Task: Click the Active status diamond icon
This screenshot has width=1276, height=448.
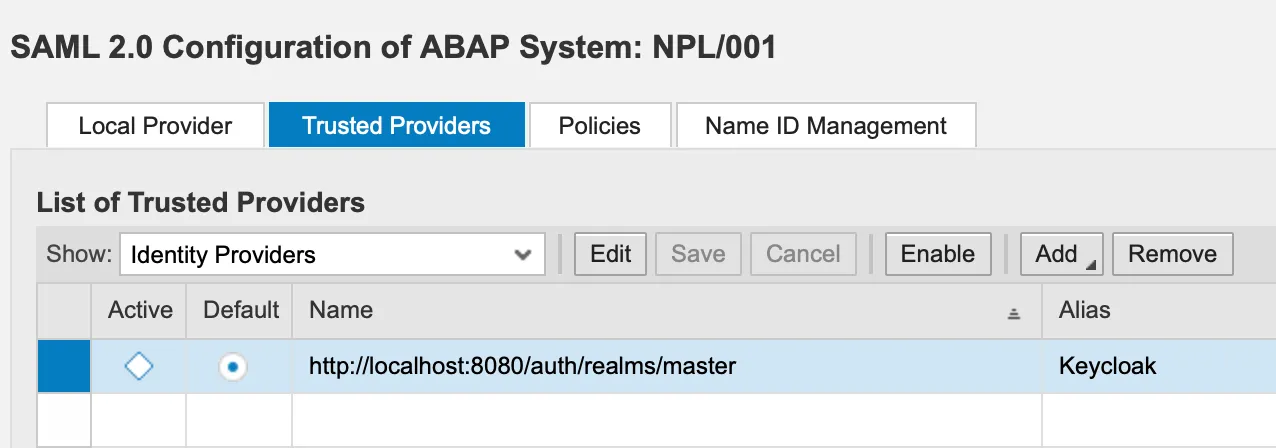Action: pyautogui.click(x=139, y=367)
